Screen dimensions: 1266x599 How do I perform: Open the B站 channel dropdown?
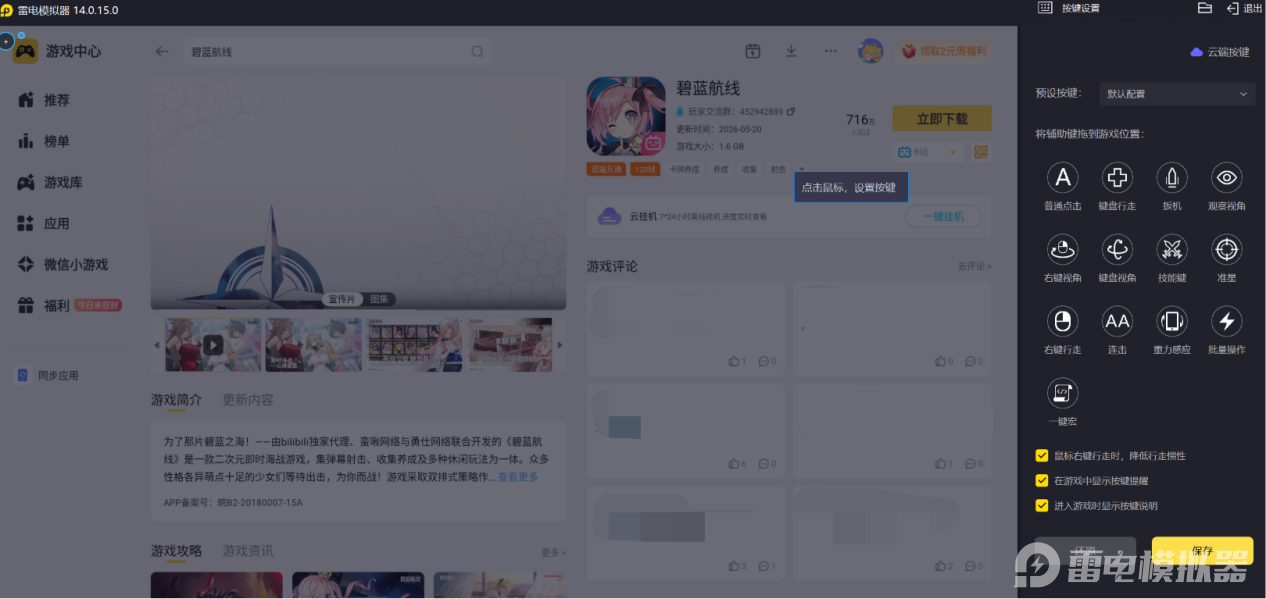(928, 152)
